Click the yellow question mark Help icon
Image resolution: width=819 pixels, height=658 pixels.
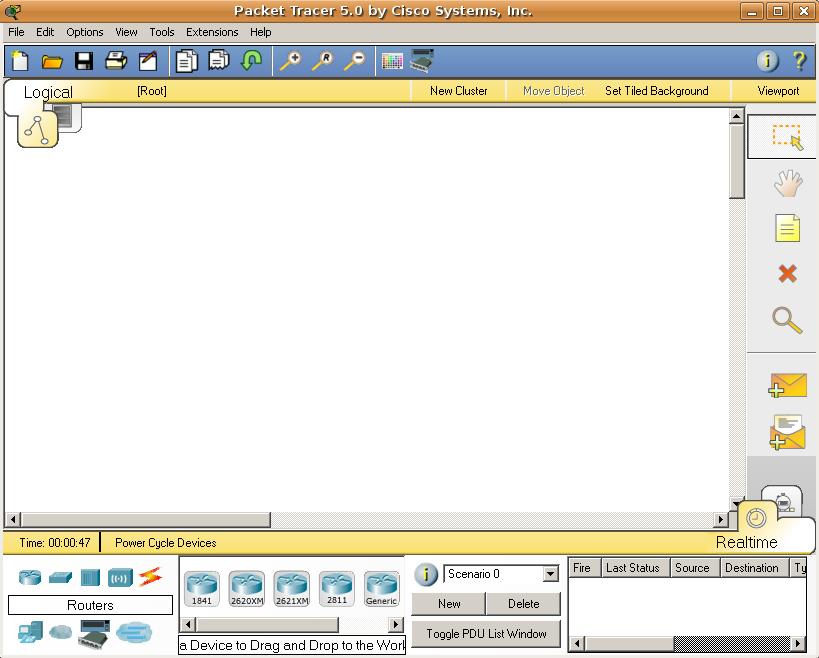click(x=800, y=61)
